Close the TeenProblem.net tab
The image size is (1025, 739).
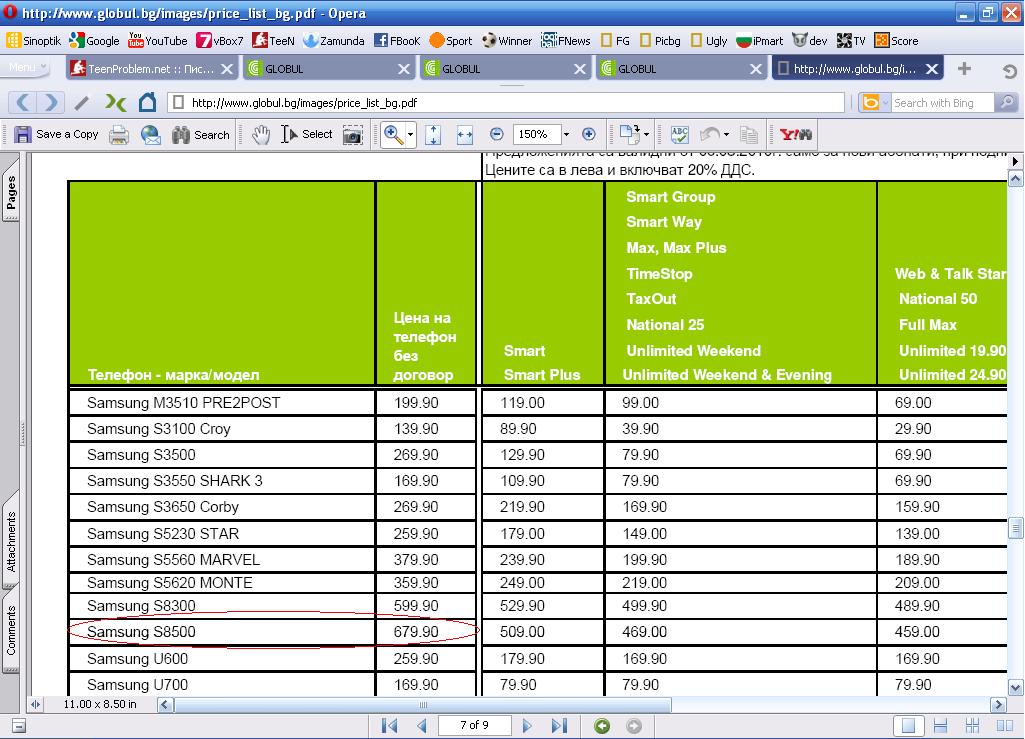click(x=227, y=69)
